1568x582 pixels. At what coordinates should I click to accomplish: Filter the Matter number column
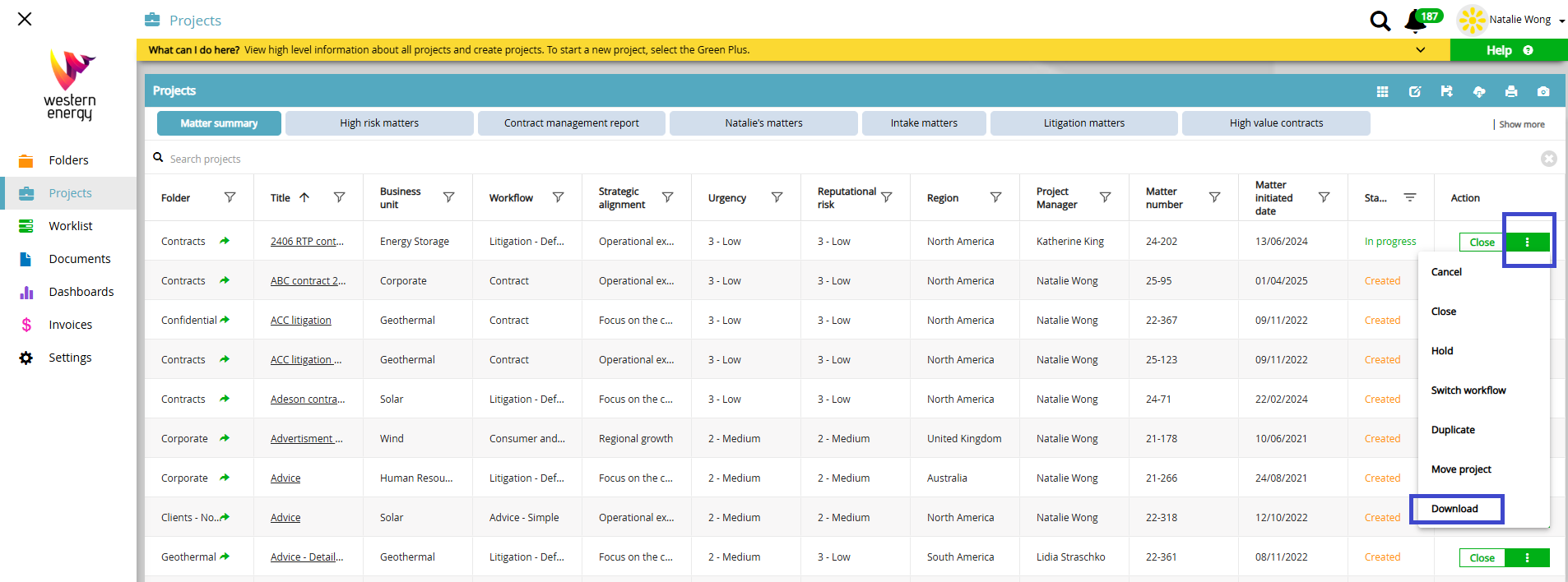pyautogui.click(x=1214, y=197)
